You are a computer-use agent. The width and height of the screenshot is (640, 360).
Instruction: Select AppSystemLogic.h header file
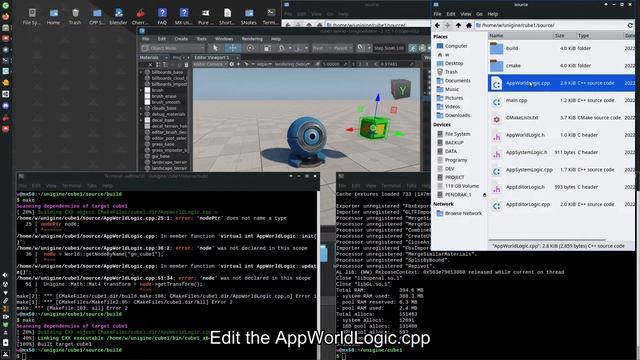[x=561, y=153]
